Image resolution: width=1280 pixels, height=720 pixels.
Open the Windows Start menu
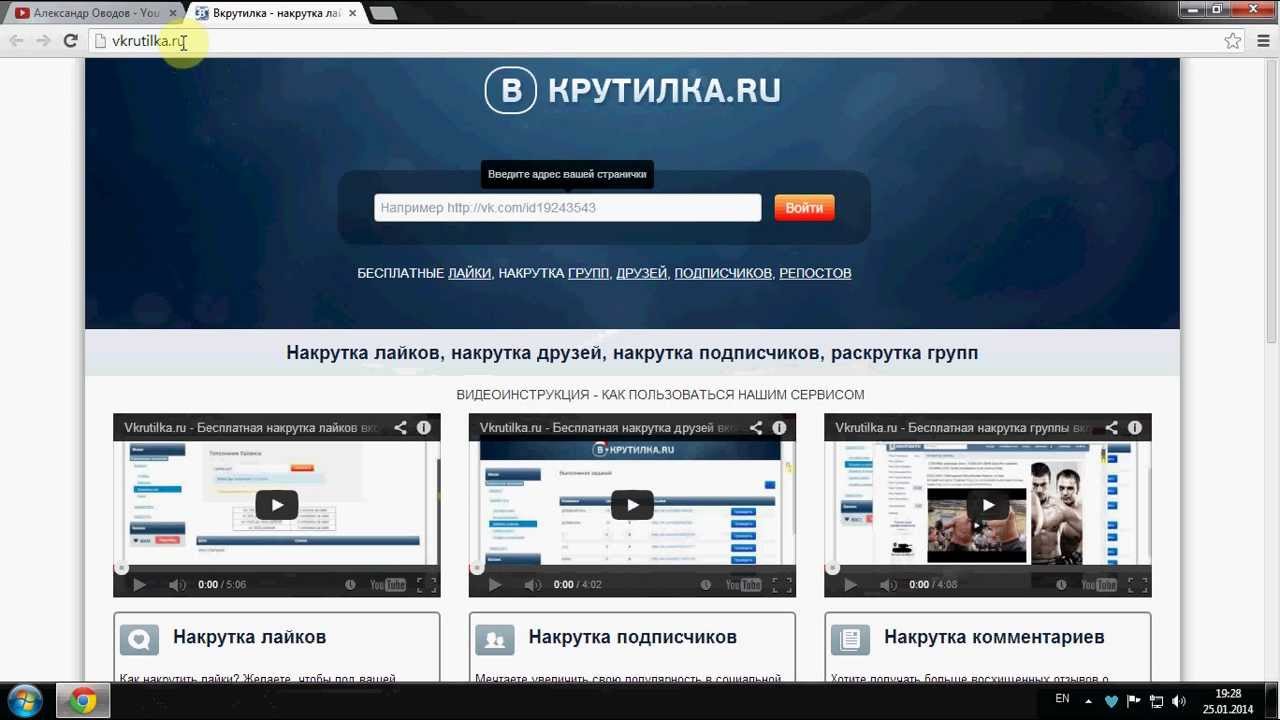pyautogui.click(x=24, y=701)
